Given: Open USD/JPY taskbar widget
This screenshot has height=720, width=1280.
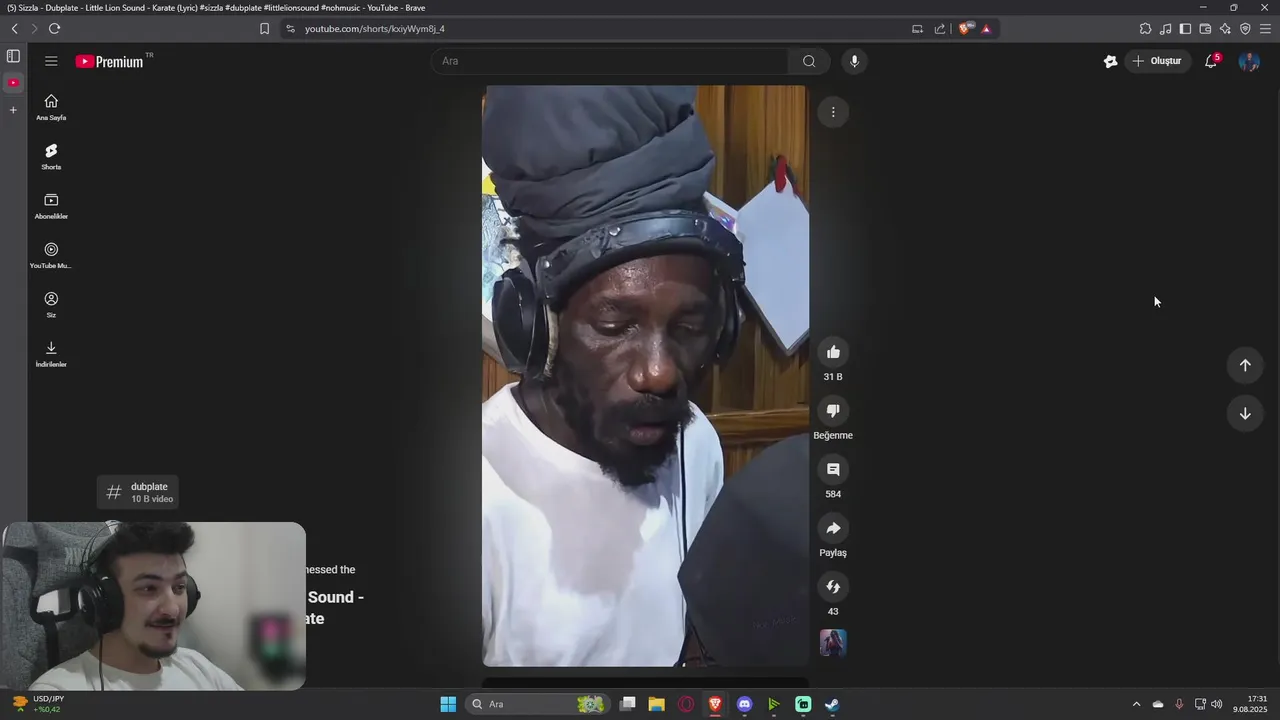Looking at the screenshot, I should click(37, 704).
